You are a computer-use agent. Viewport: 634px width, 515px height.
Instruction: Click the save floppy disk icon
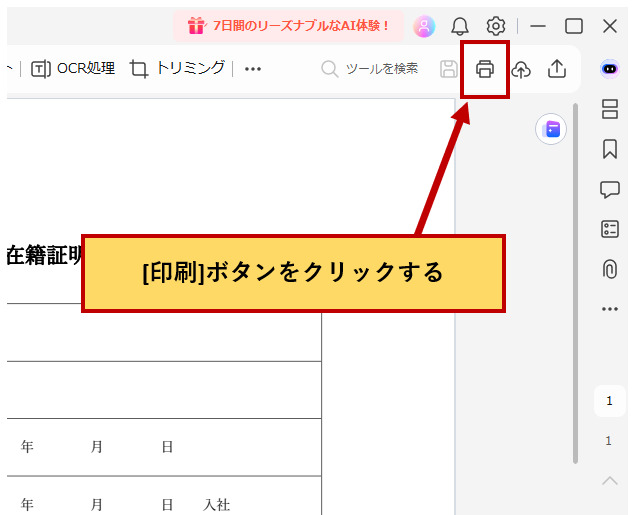[449, 69]
